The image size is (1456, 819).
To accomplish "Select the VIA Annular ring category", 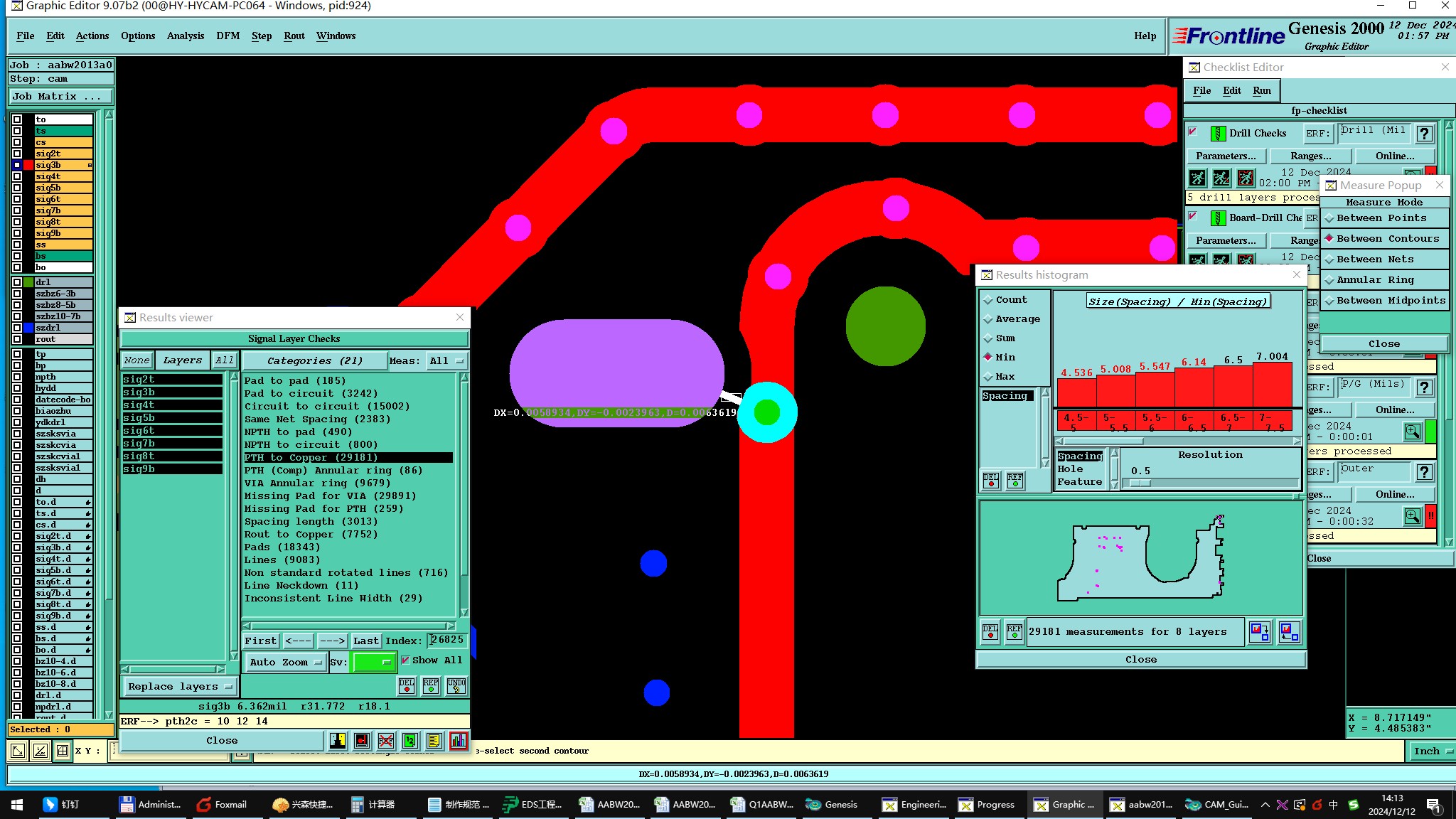I will click(316, 483).
